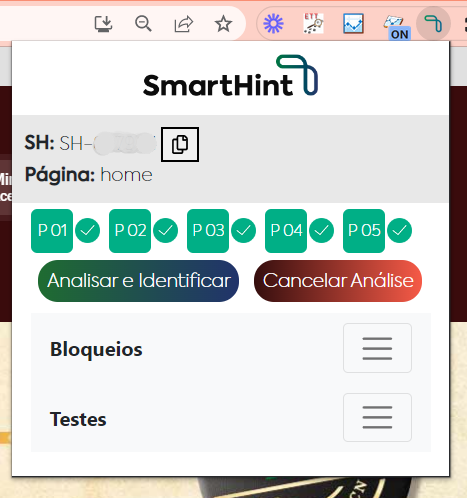The height and width of the screenshot is (498, 467).
Task: Click the install app download icon
Action: coord(103,24)
